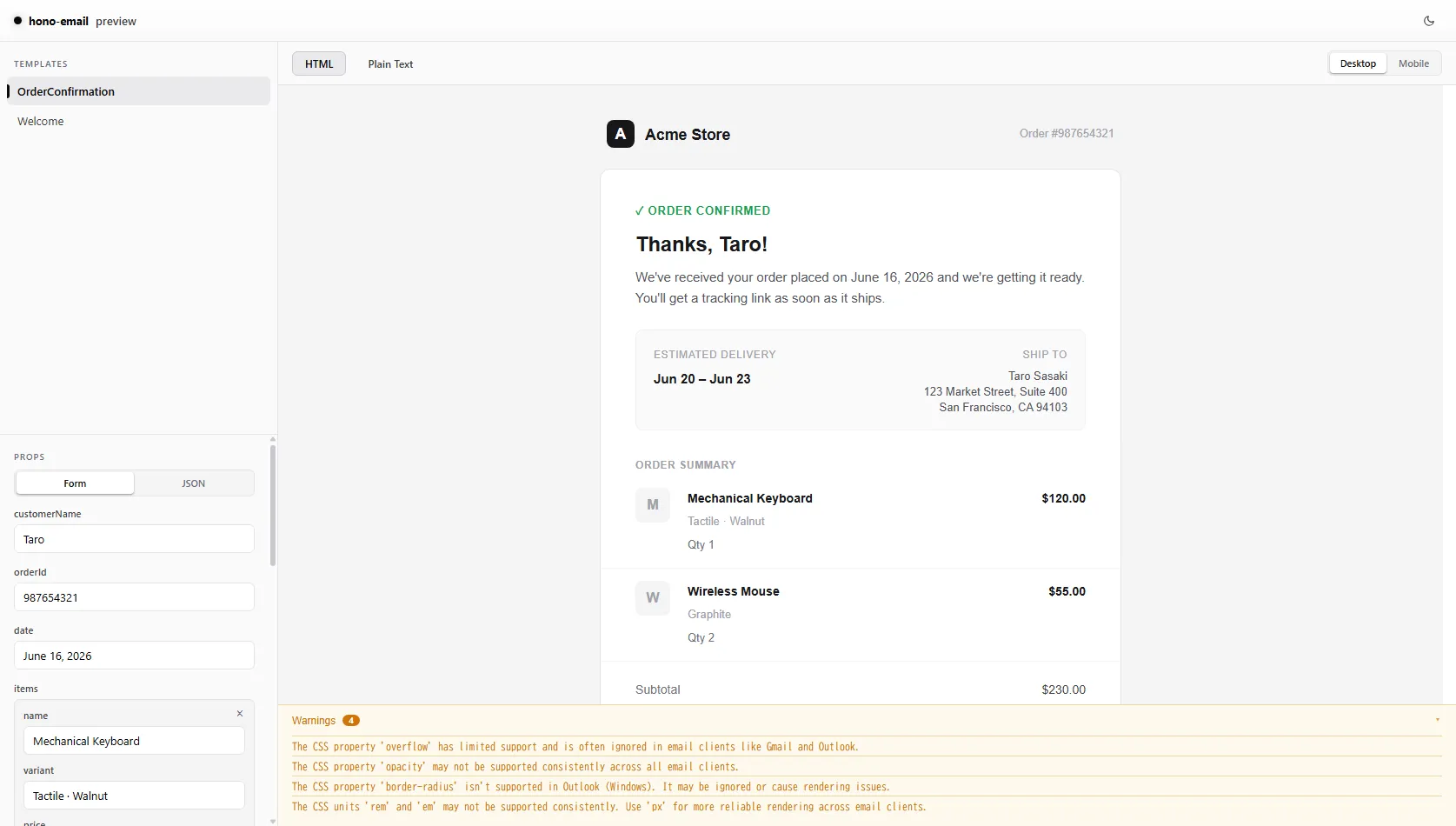Collapse the Warnings panel using the arrow
1456x826 pixels.
click(1438, 720)
